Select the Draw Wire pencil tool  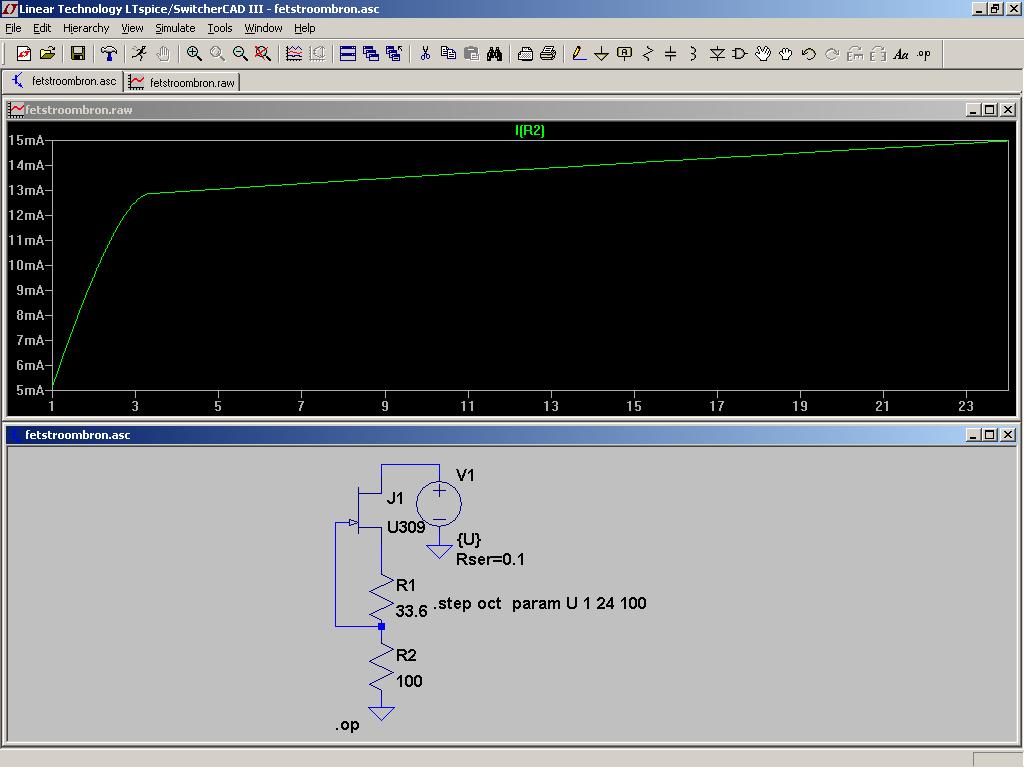pos(579,54)
